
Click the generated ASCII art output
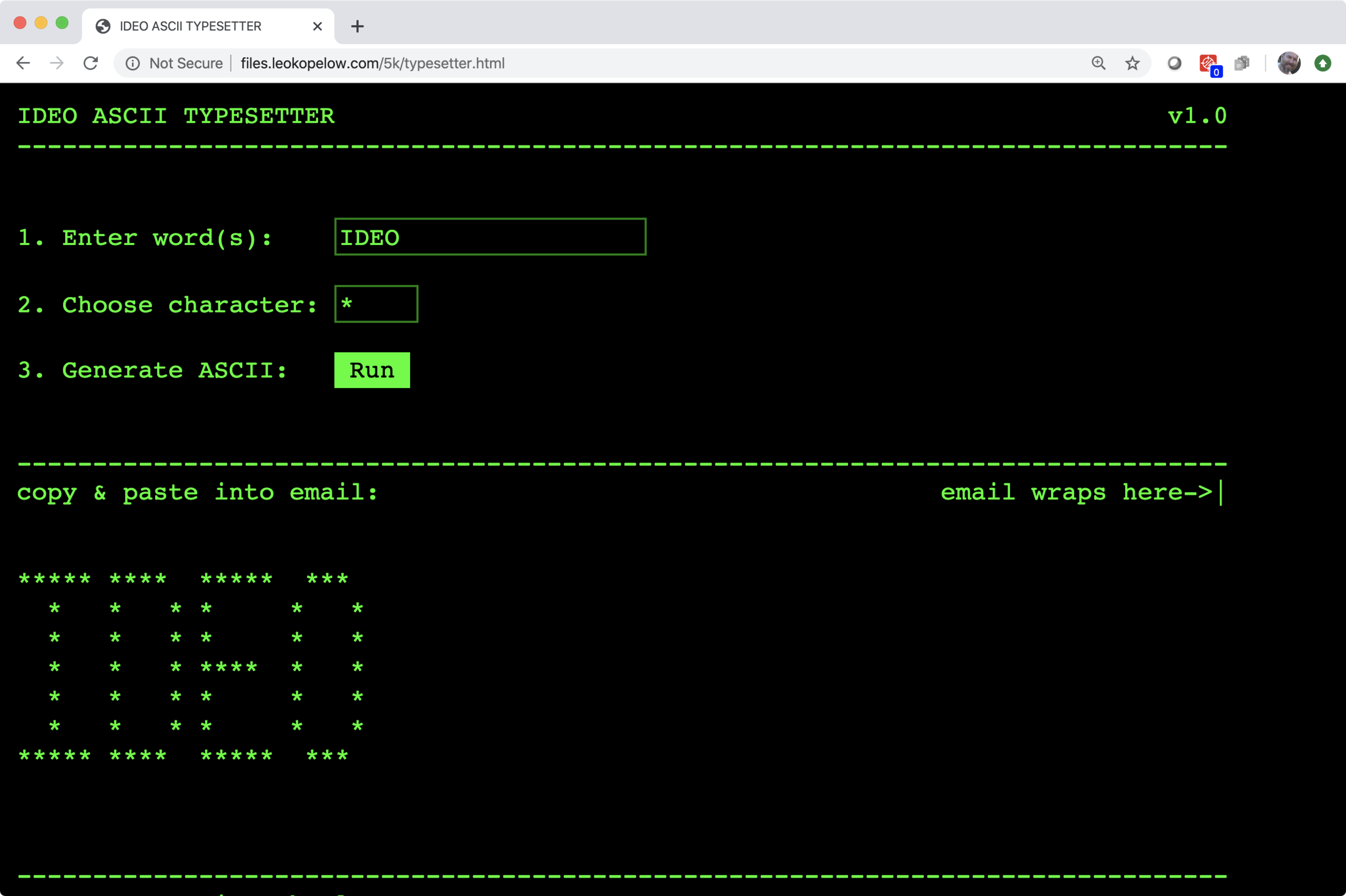191,666
